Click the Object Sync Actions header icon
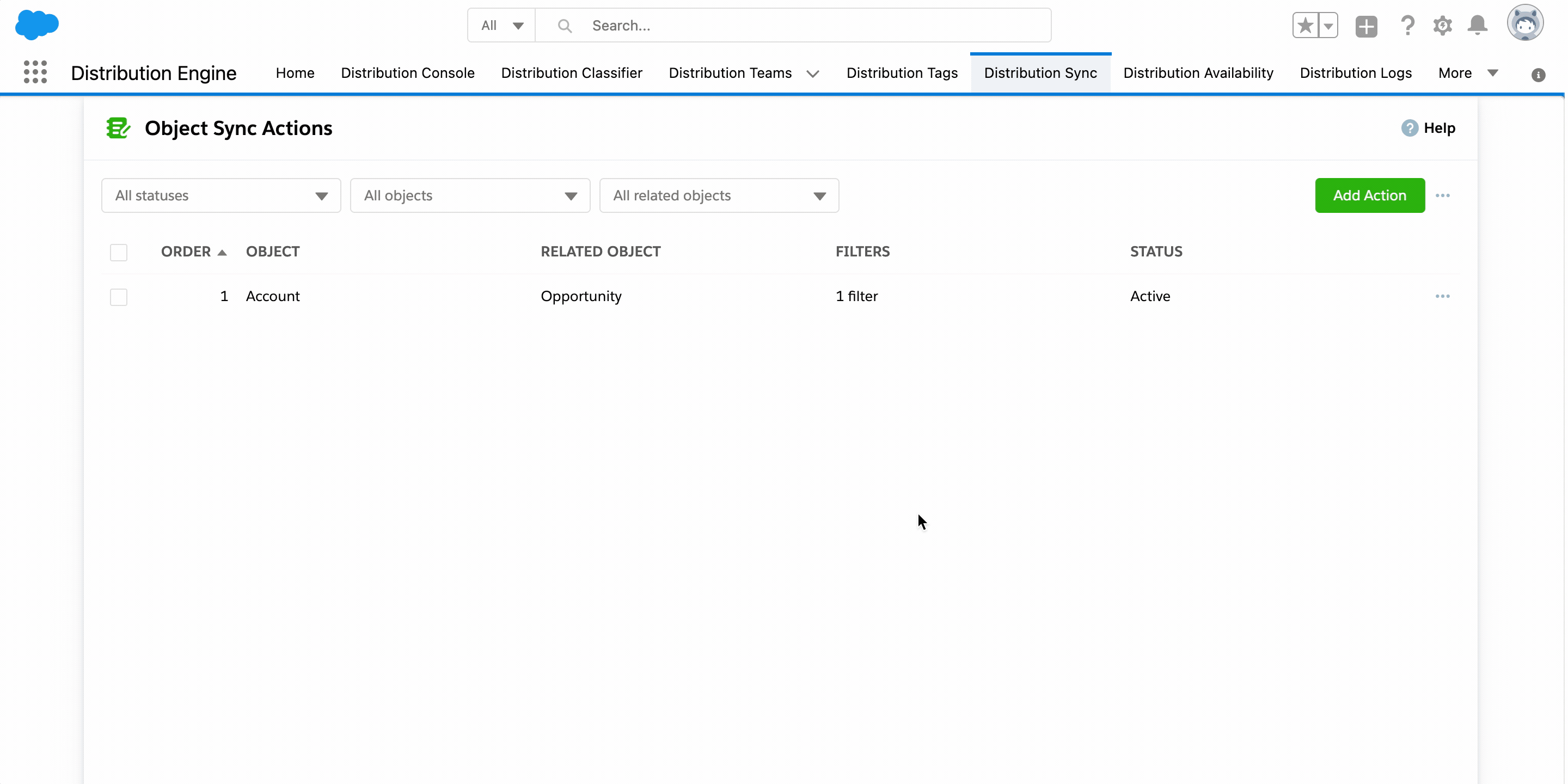This screenshot has width=1568, height=784. (x=118, y=128)
